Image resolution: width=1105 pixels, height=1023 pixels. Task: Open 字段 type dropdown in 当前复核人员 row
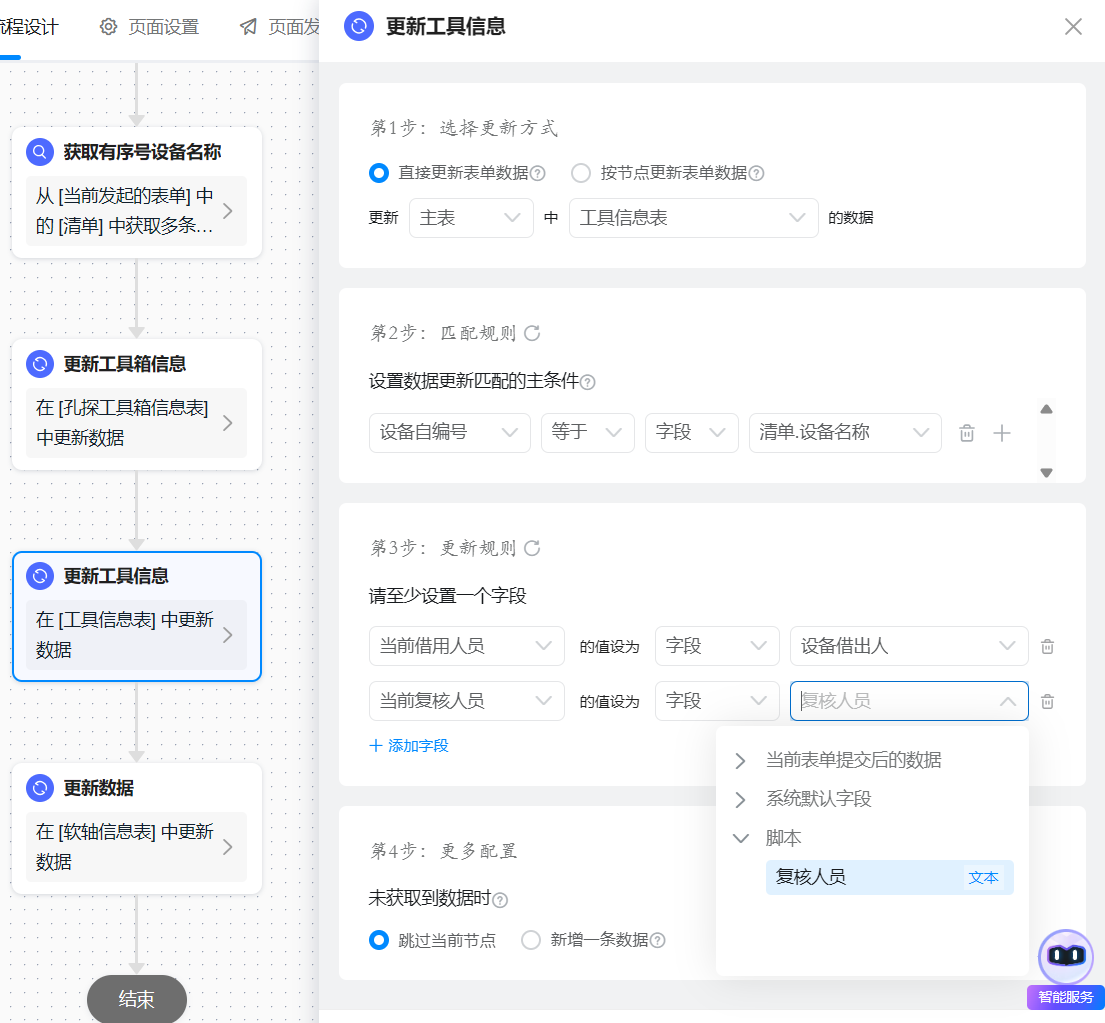tap(717, 701)
